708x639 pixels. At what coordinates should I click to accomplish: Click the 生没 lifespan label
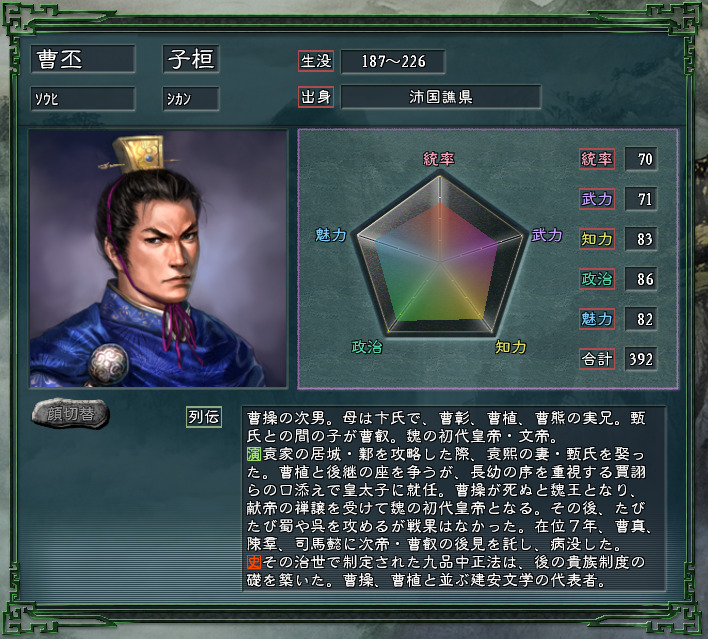tap(316, 61)
